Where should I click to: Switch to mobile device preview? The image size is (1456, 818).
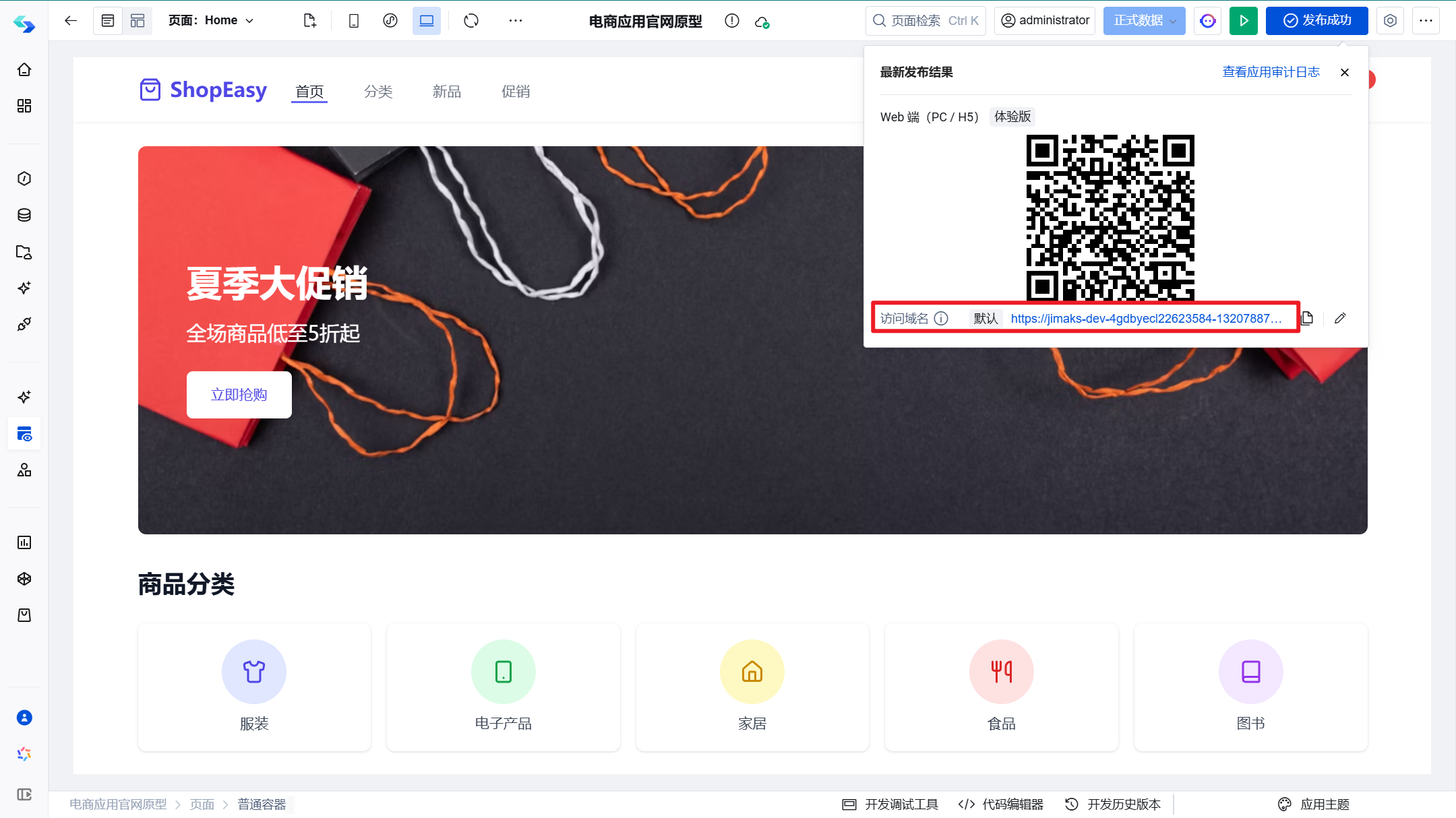click(x=353, y=20)
